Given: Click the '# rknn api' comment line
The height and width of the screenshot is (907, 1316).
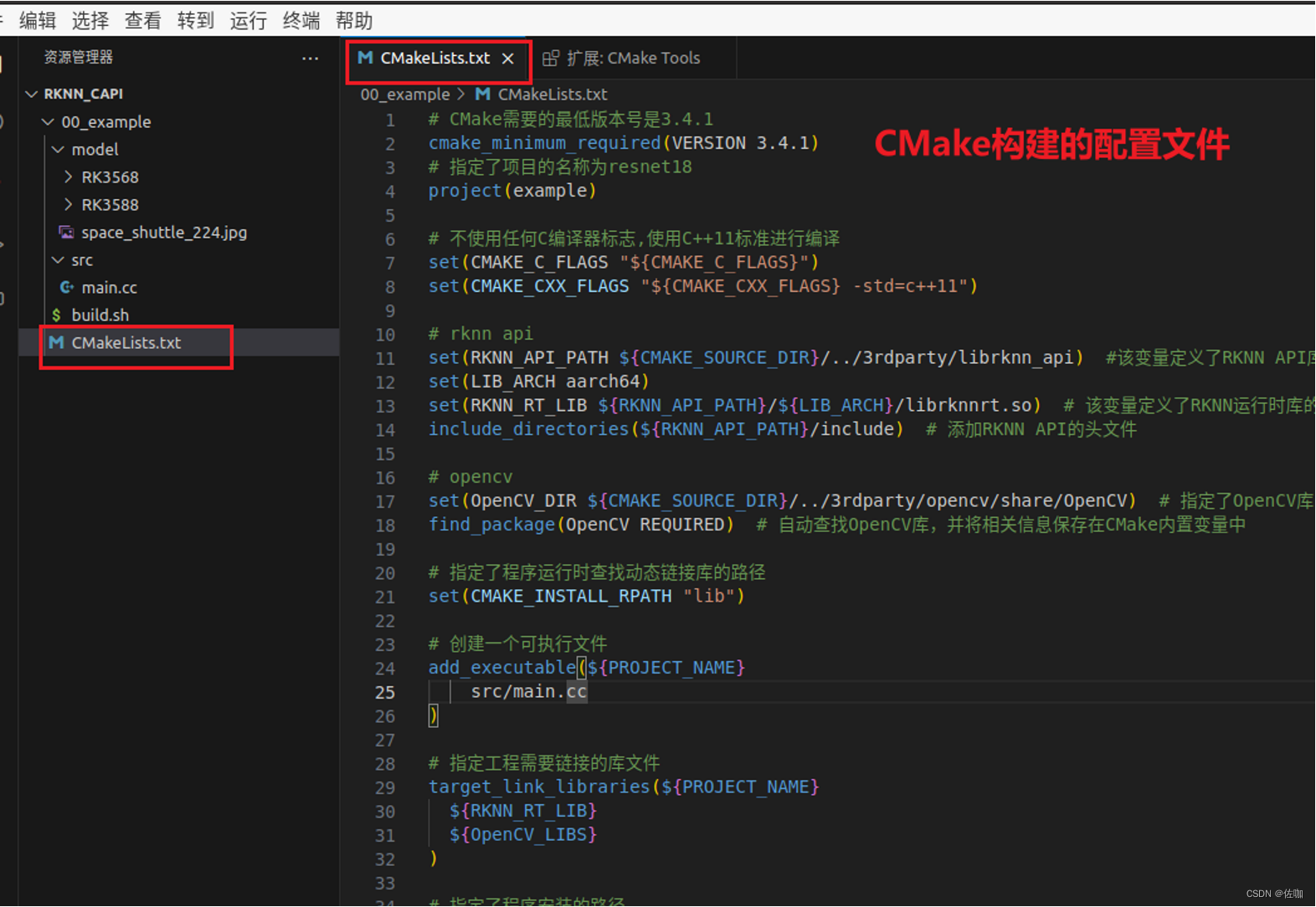Looking at the screenshot, I should pos(481,334).
